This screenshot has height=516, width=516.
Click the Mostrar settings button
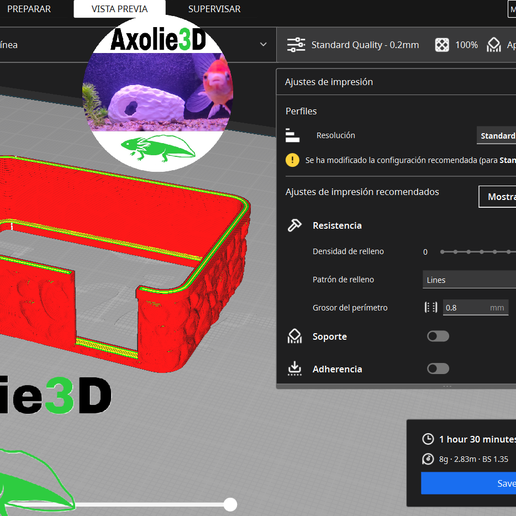(497, 197)
